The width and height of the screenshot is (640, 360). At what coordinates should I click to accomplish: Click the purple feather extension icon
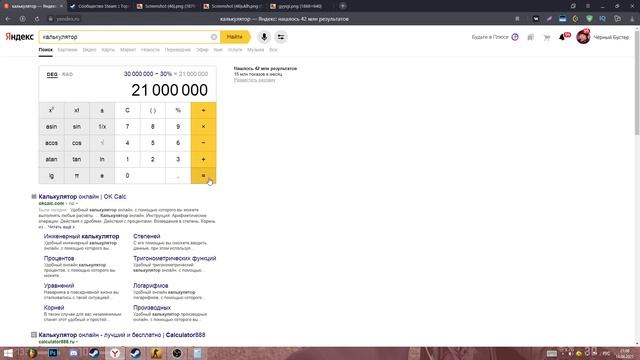click(x=549, y=19)
